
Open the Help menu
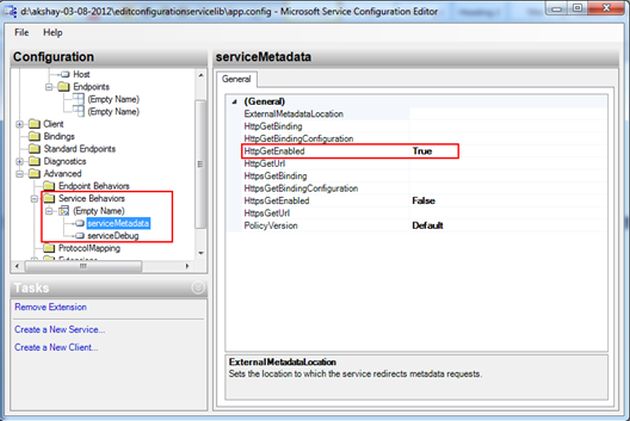[x=53, y=33]
